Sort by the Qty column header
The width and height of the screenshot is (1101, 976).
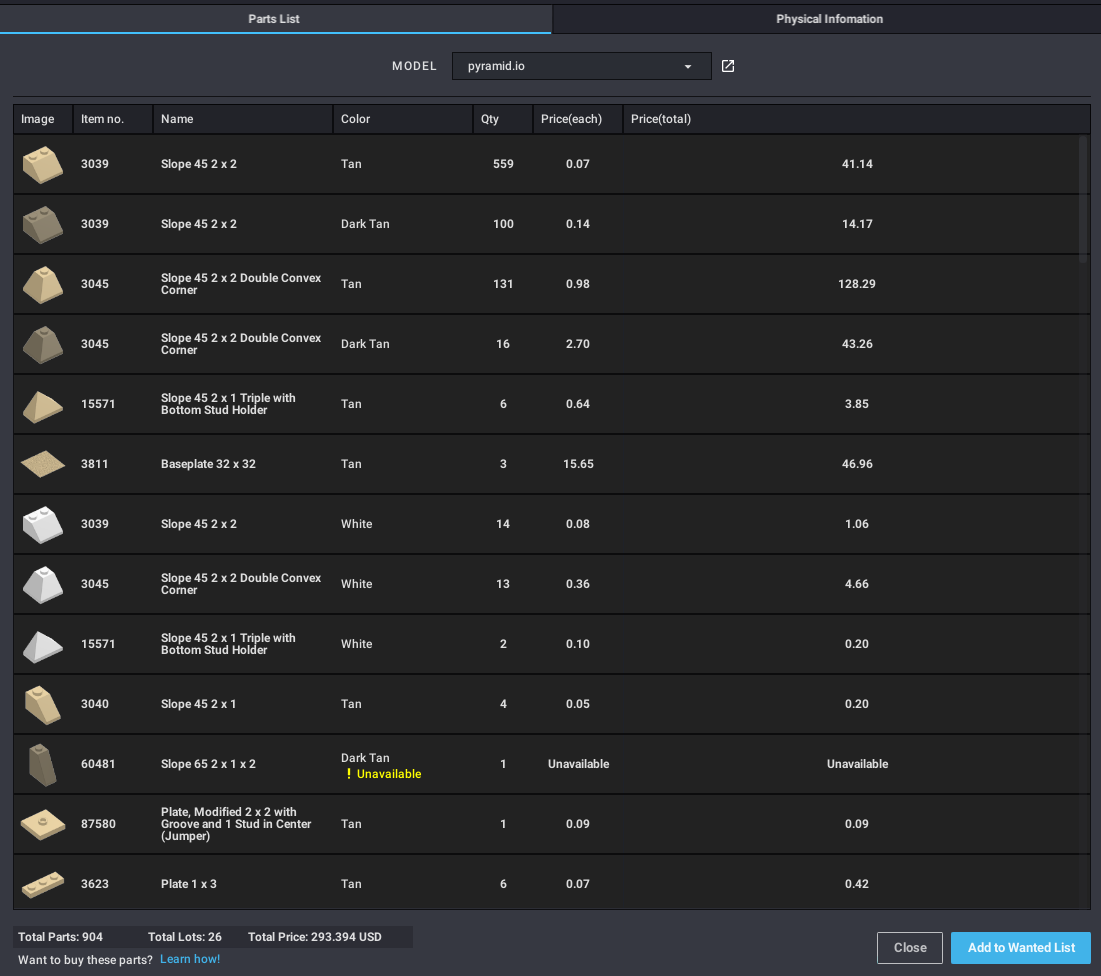490,119
